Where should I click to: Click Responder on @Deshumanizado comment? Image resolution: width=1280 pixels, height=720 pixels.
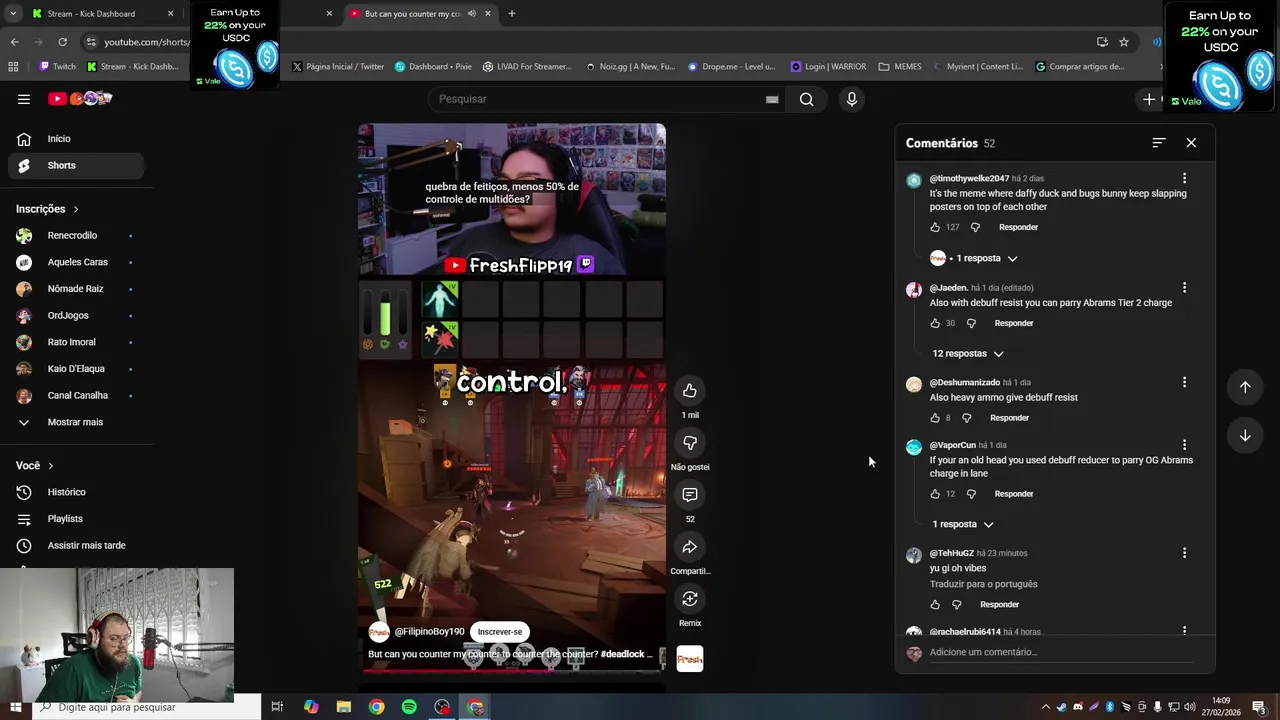click(x=1009, y=418)
